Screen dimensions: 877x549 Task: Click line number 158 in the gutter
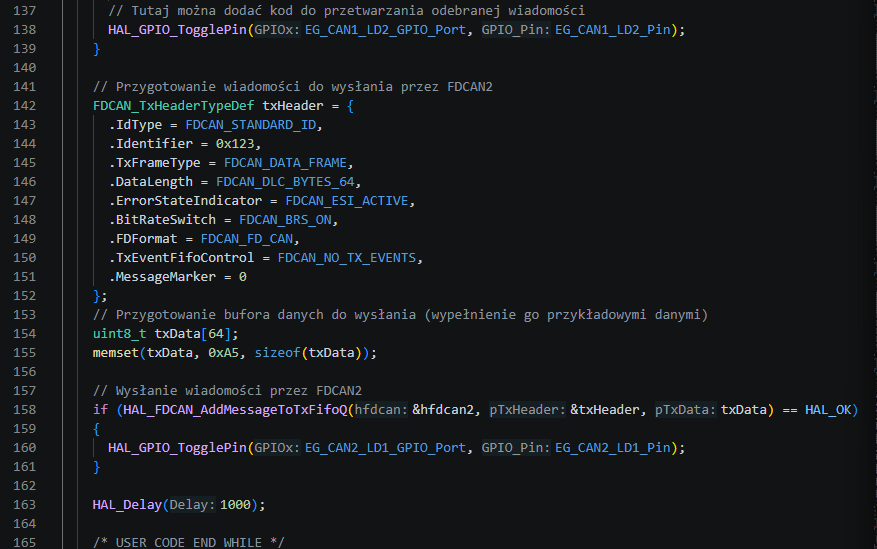(x=24, y=410)
